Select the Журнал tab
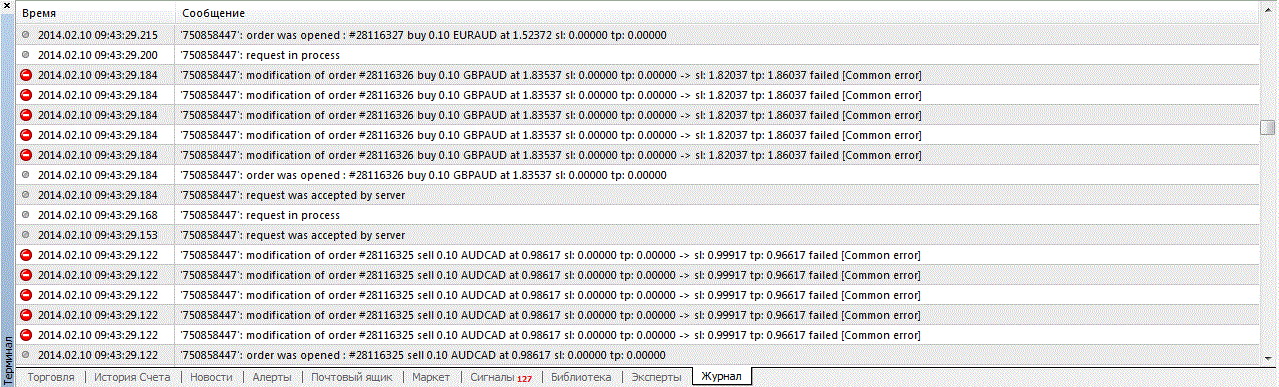Image resolution: width=1279 pixels, height=387 pixels. point(722,377)
